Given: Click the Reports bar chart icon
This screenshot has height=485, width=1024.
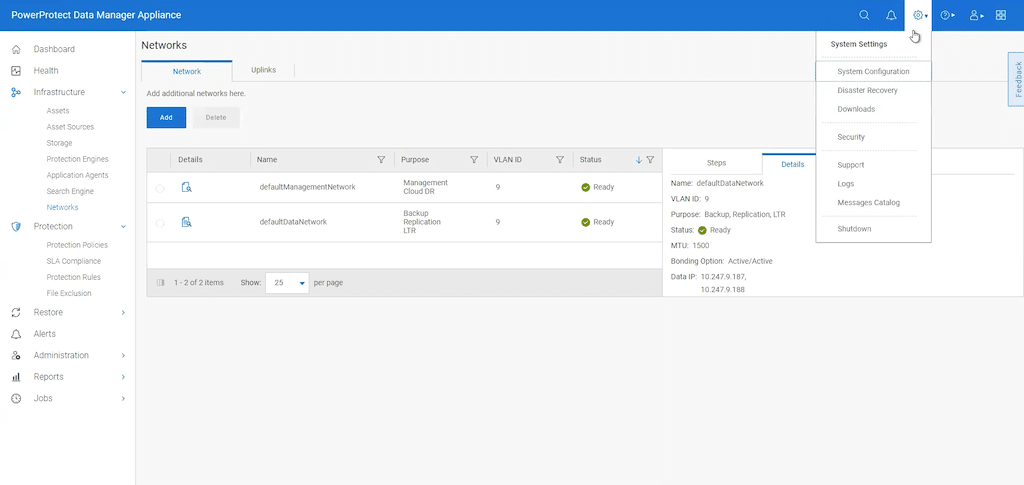Looking at the screenshot, I should [x=17, y=377].
